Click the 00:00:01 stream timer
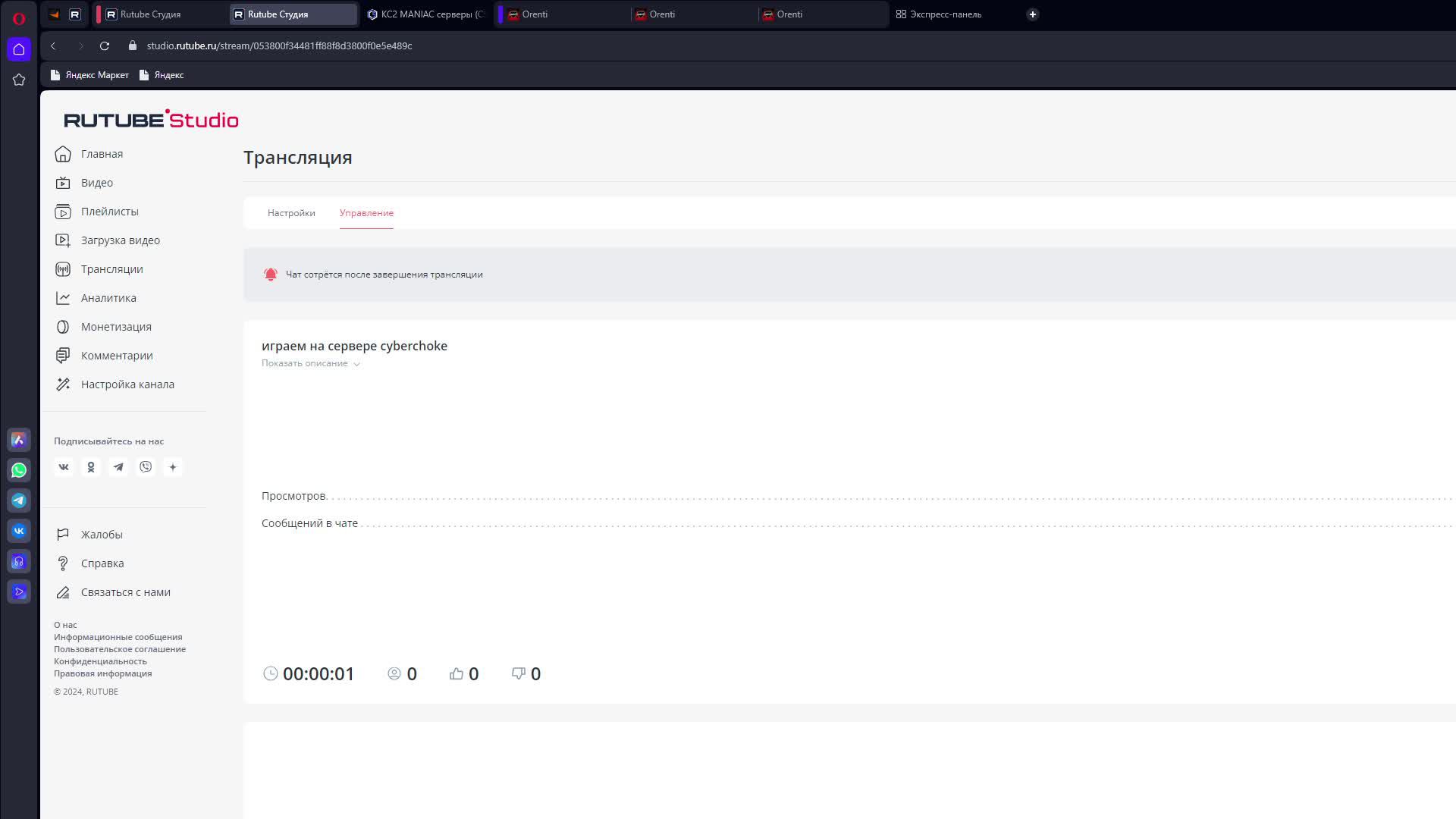 [318, 673]
